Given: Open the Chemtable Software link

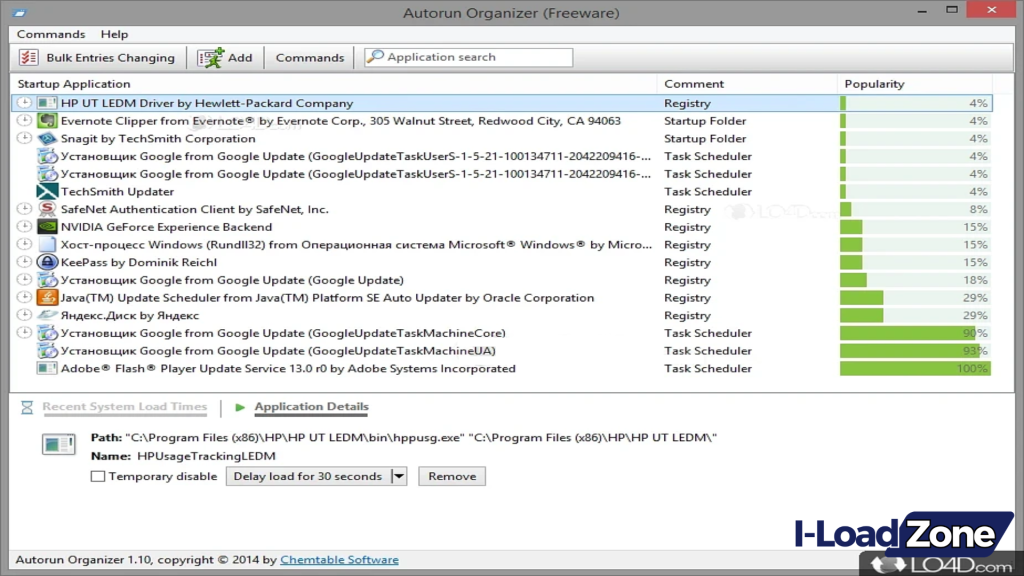Looking at the screenshot, I should (x=340, y=560).
